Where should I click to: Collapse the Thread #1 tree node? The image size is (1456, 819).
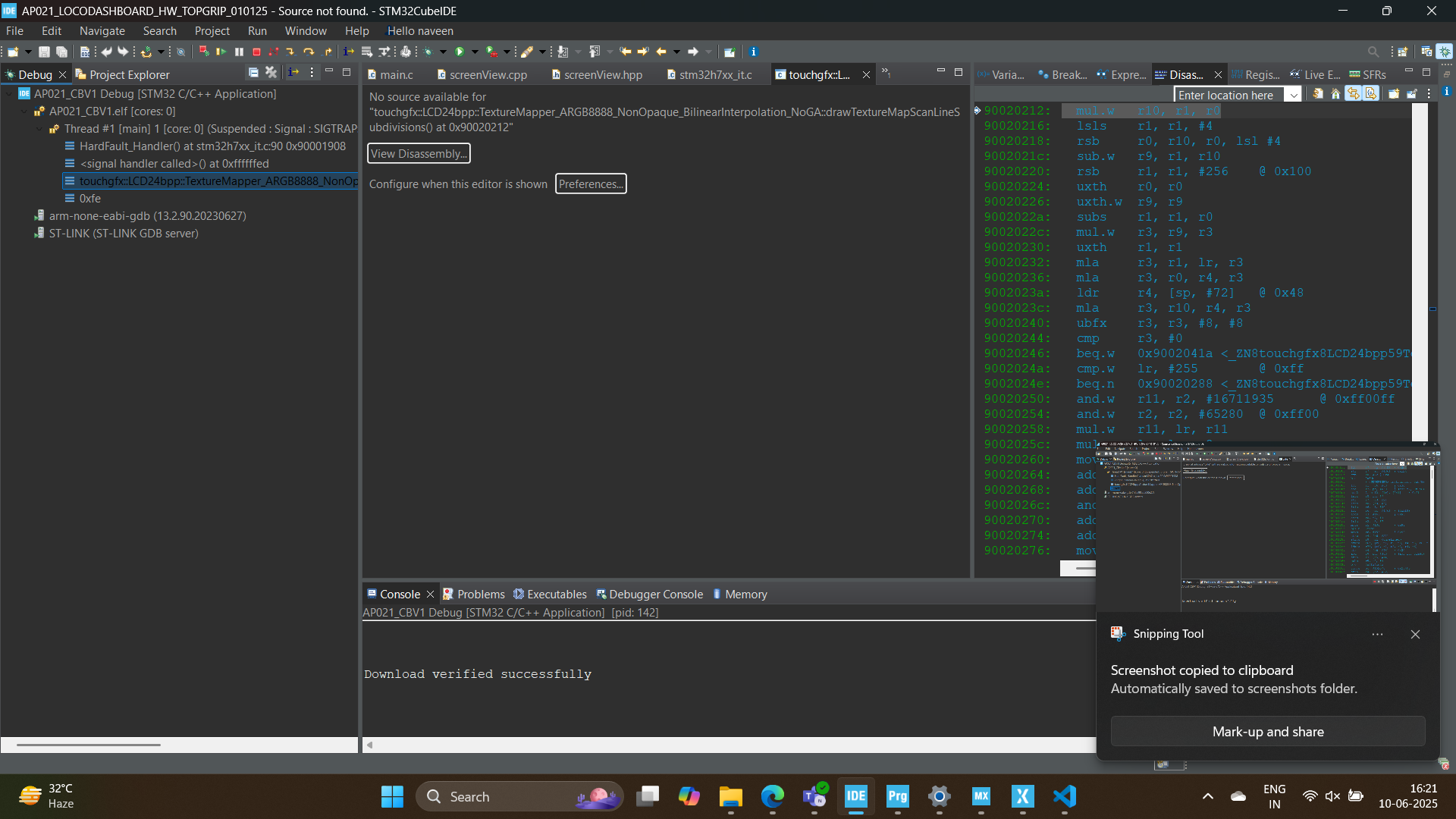pyautogui.click(x=39, y=129)
